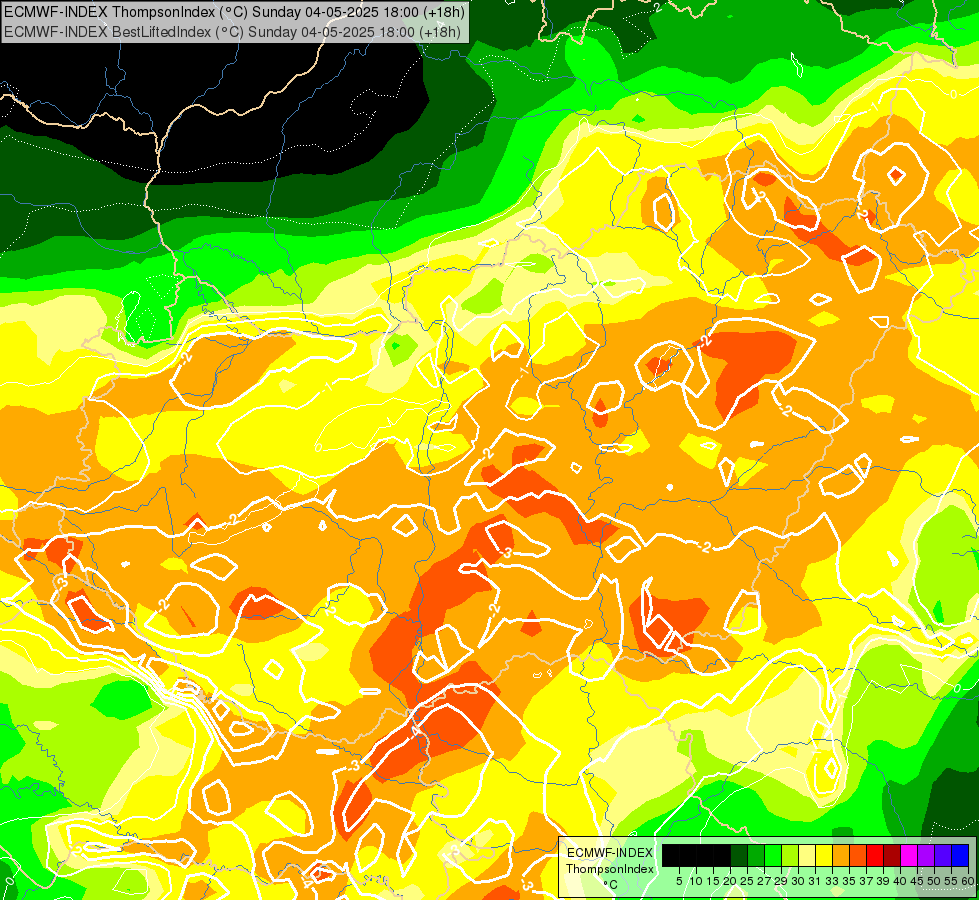Click the legend scale value '20'

coord(730,881)
